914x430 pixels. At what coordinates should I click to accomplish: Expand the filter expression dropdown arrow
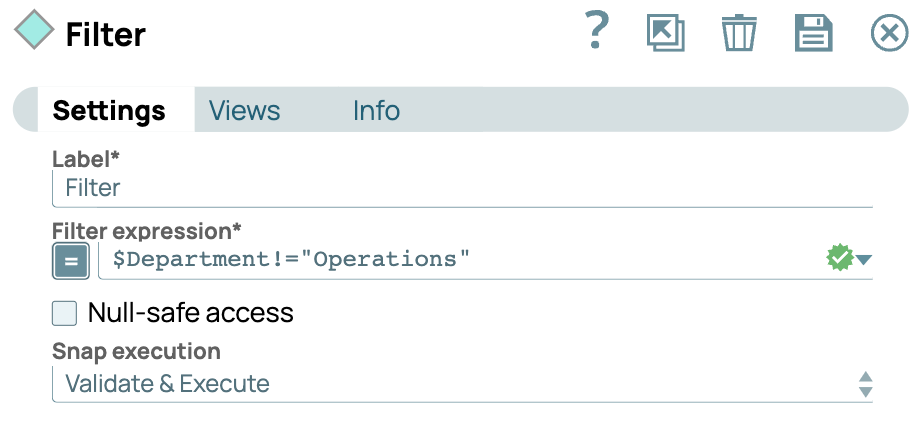[864, 260]
